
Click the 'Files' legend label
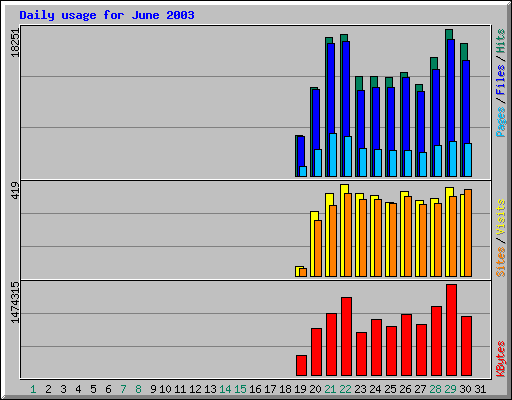pyautogui.click(x=500, y=80)
